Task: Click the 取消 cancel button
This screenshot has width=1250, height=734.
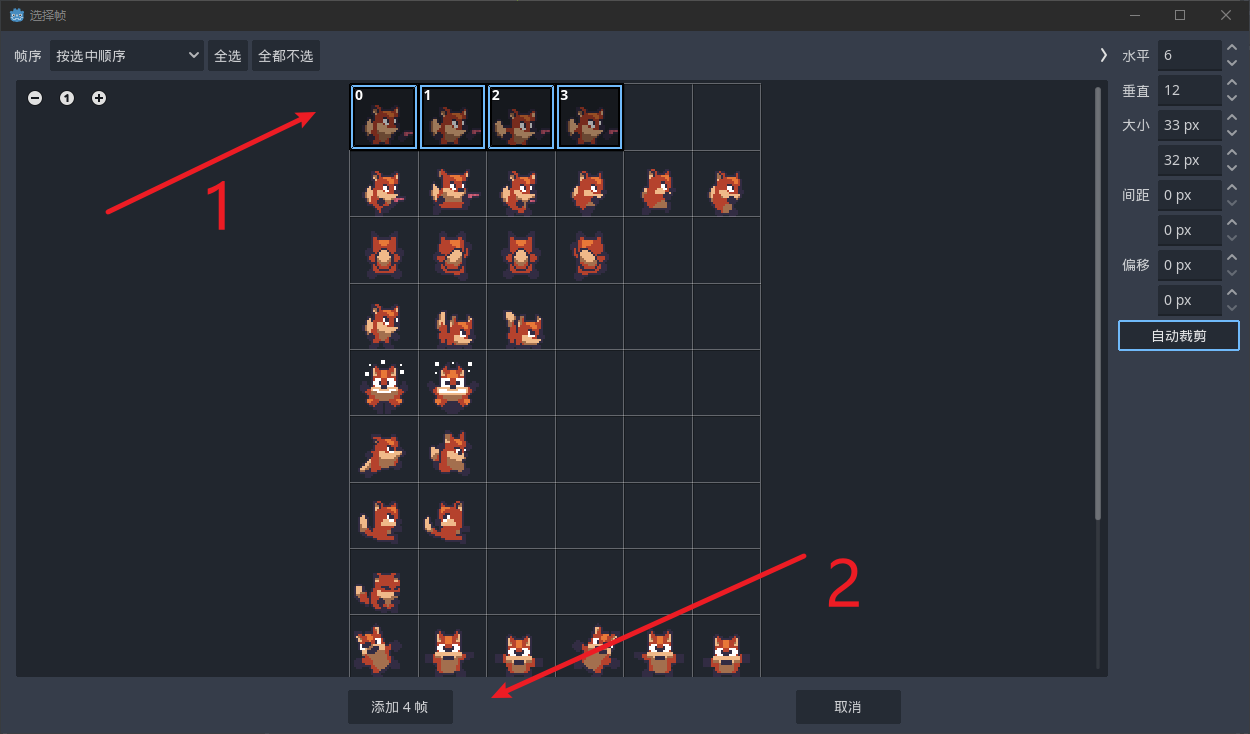Action: [x=848, y=707]
